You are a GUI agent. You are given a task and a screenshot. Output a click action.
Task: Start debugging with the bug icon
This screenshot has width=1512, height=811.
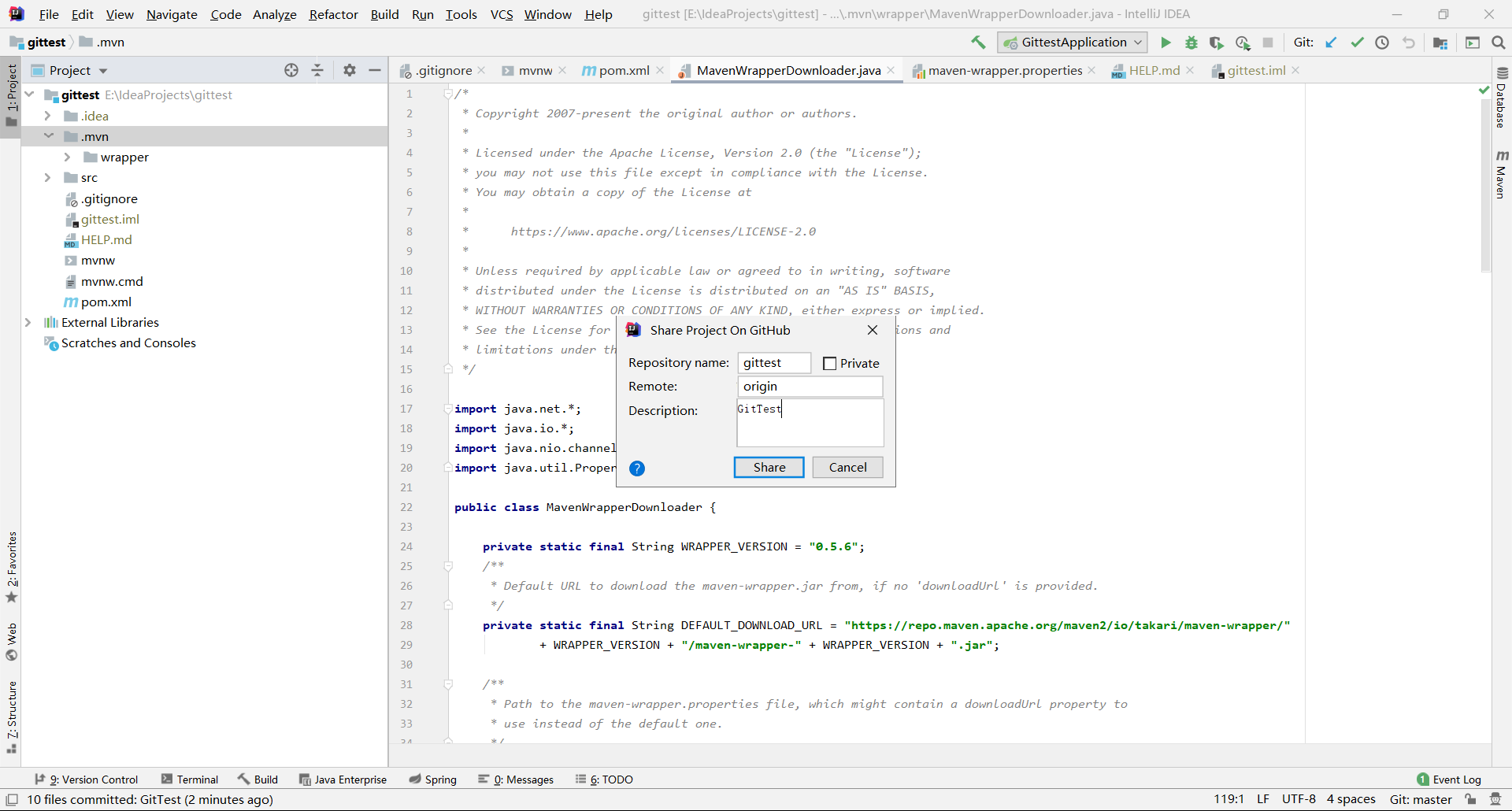1191,43
